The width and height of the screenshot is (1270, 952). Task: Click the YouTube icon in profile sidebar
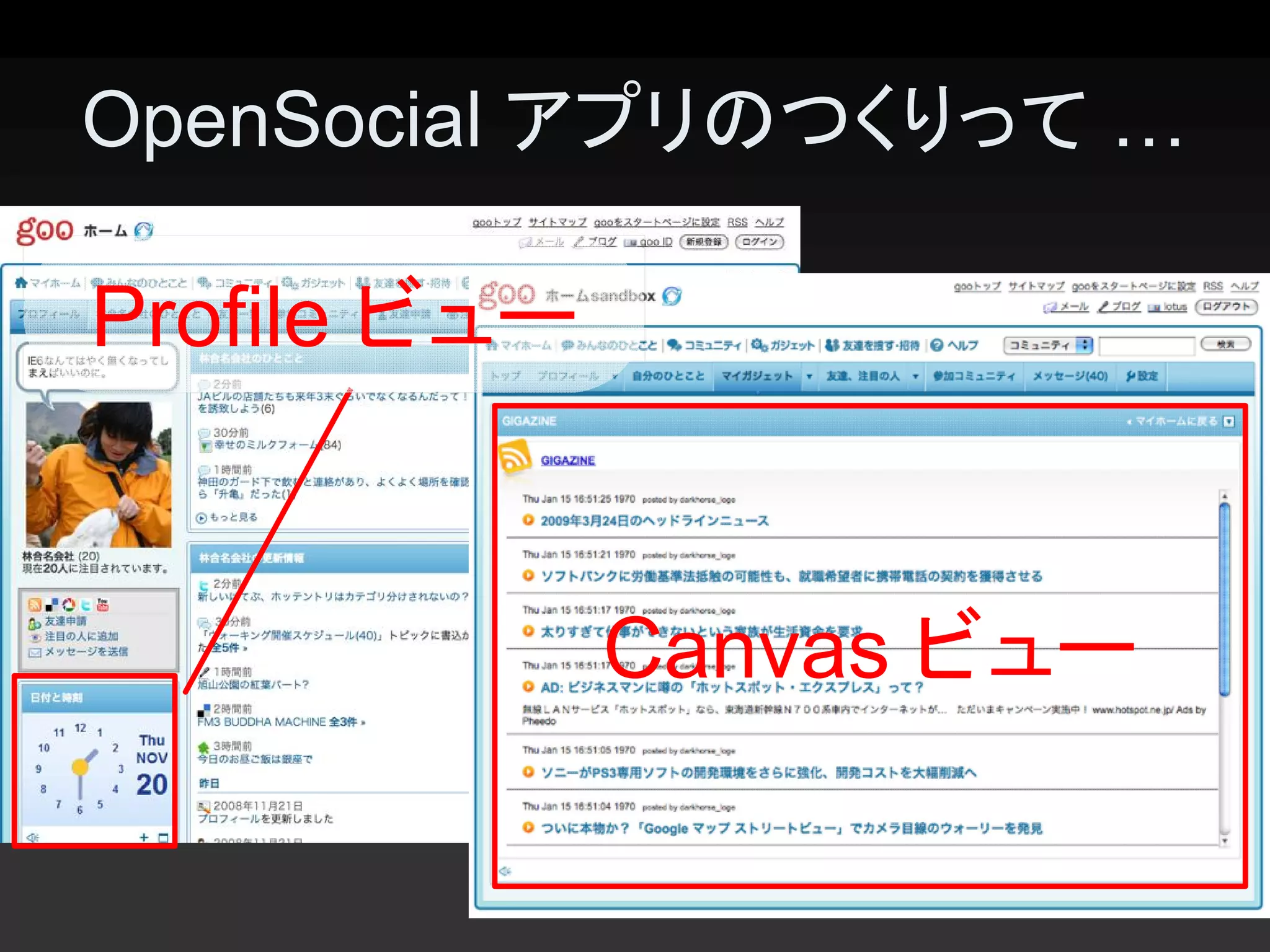pyautogui.click(x=103, y=604)
